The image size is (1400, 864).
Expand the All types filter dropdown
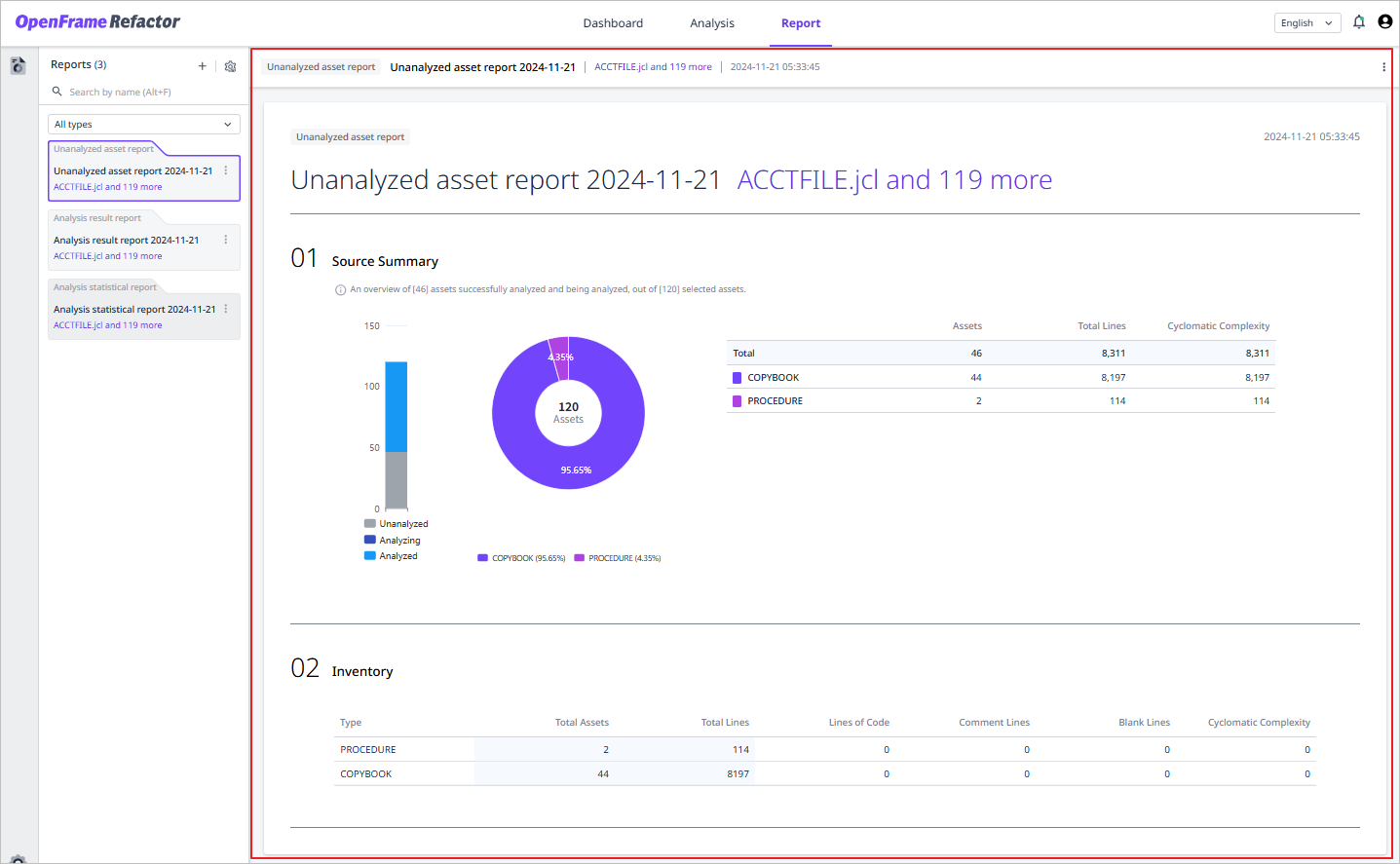[144, 125]
